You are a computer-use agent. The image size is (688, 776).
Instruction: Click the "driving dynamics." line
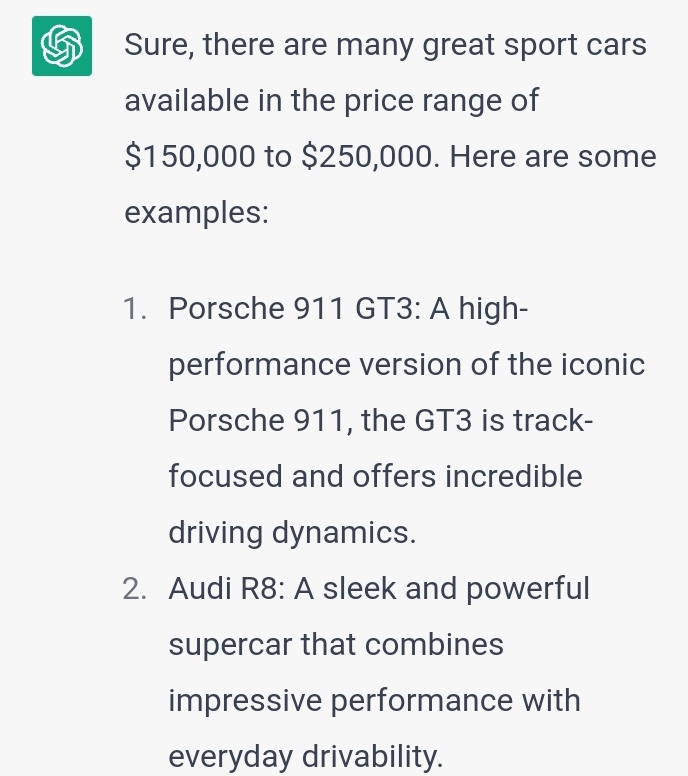(292, 533)
